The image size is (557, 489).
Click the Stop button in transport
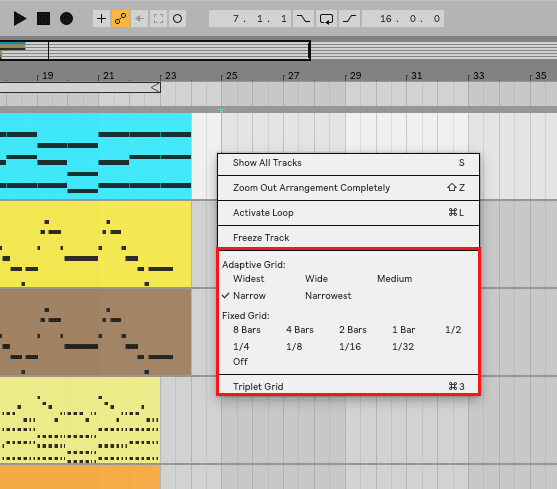coord(43,18)
